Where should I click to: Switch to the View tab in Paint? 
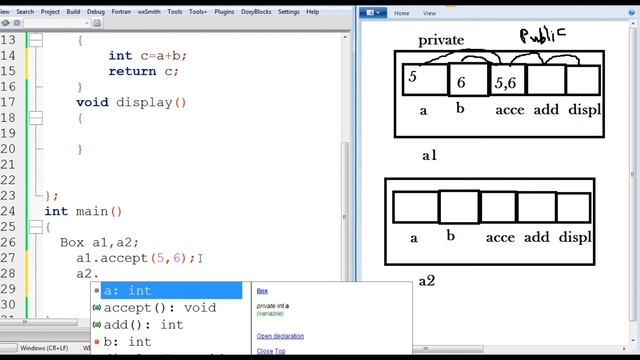(429, 13)
